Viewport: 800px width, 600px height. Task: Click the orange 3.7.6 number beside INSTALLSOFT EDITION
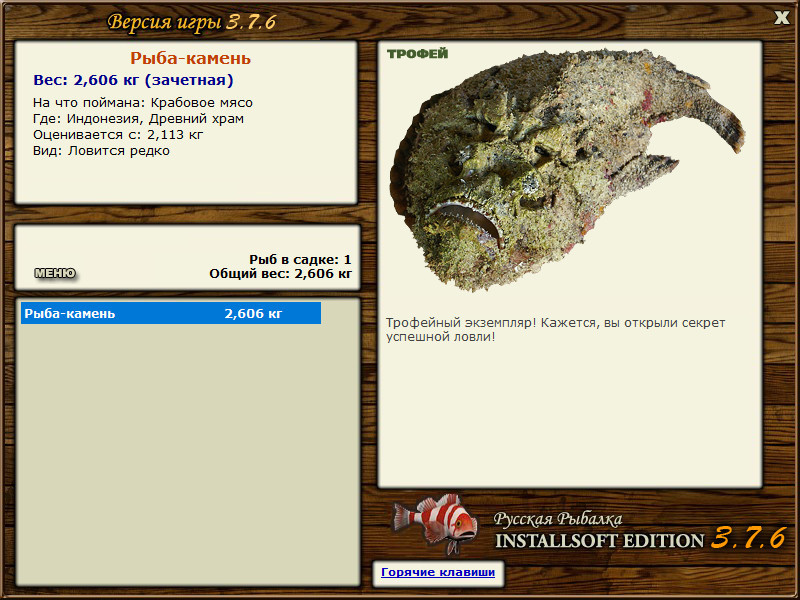748,537
